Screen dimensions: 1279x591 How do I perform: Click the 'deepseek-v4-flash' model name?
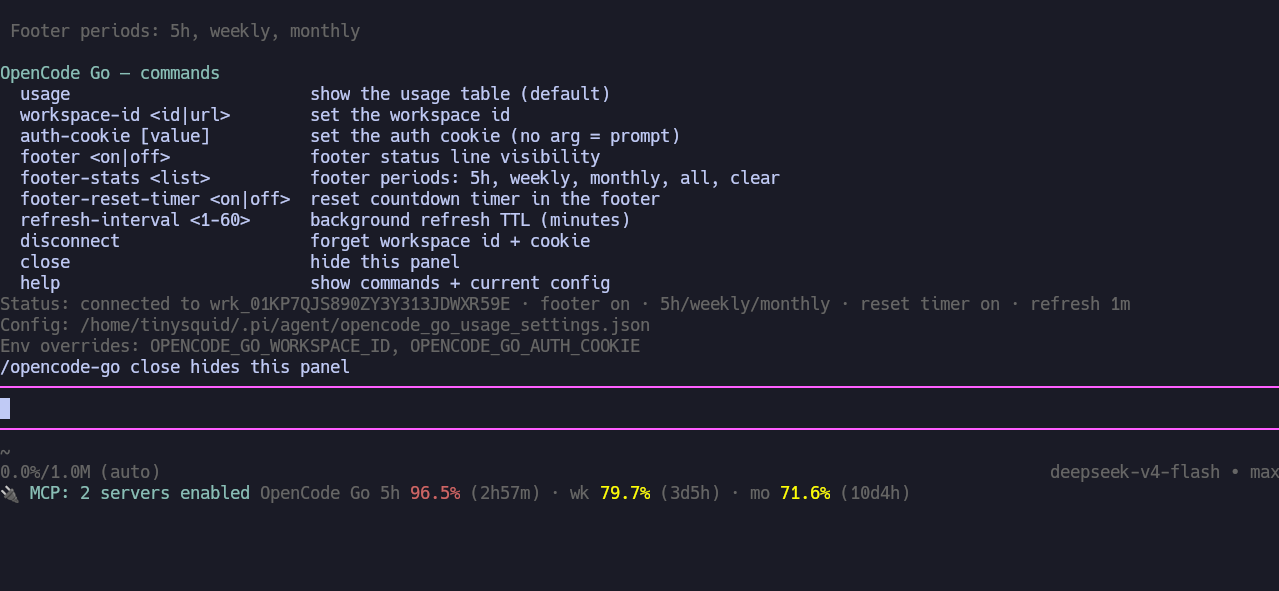1135,472
